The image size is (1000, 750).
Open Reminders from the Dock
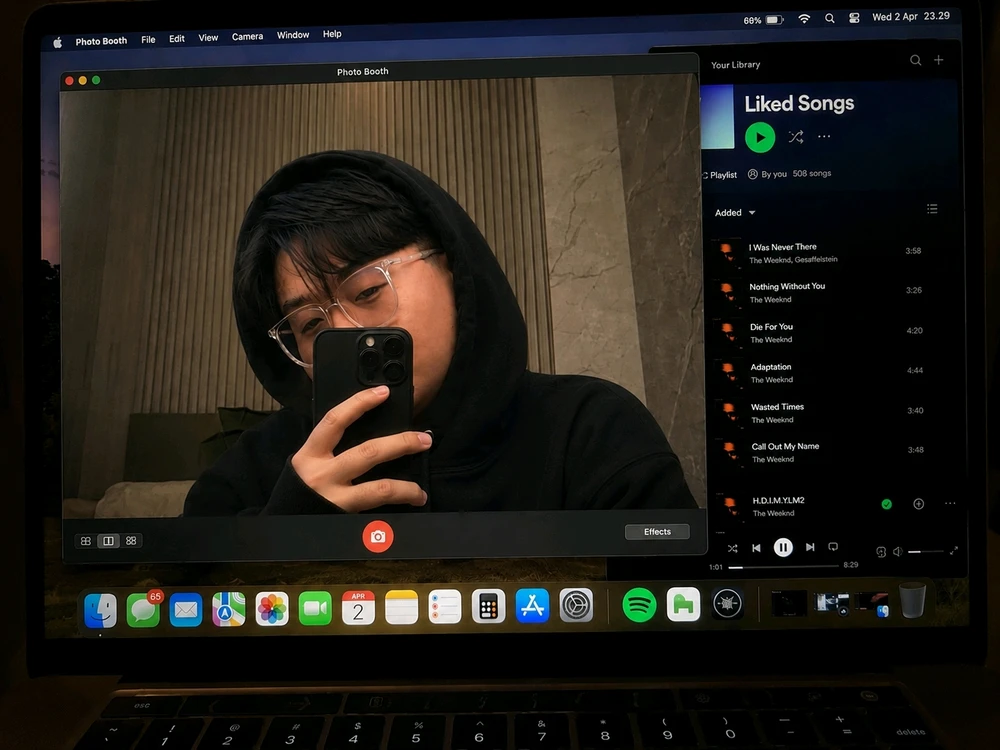click(x=445, y=606)
